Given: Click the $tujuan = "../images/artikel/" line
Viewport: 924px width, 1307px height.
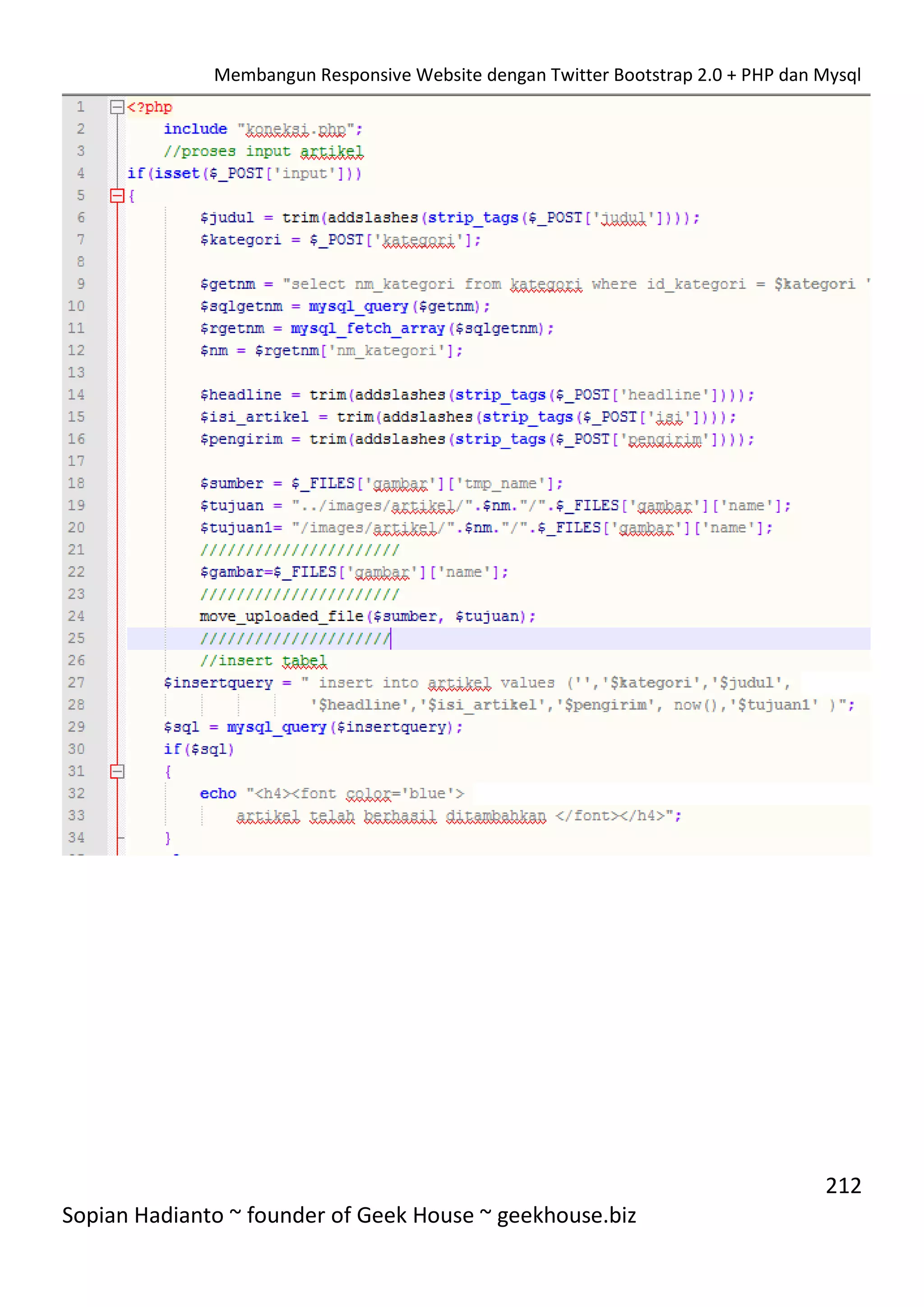Looking at the screenshot, I should 495,505.
